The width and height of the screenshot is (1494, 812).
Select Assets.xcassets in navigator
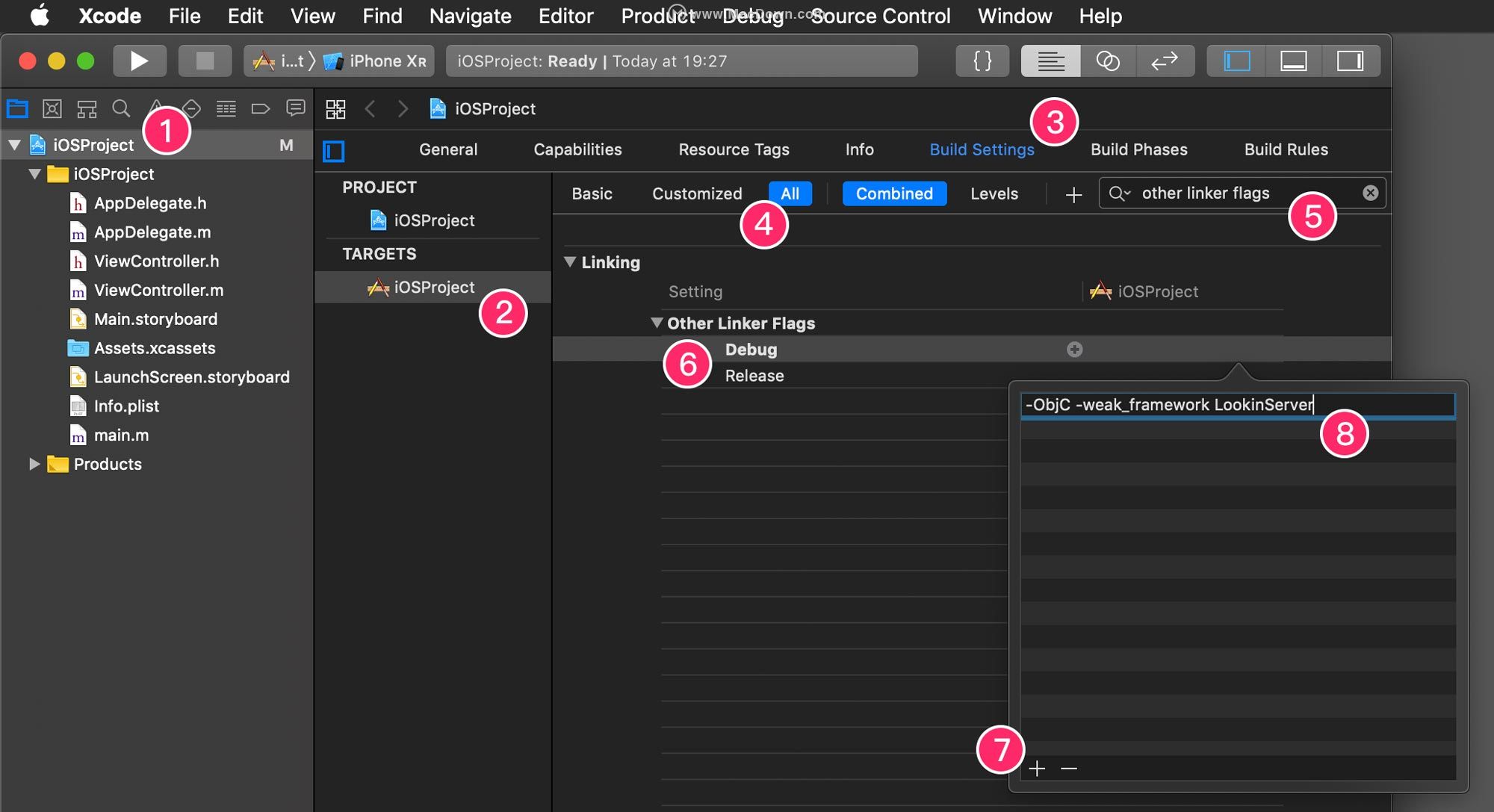tap(154, 348)
